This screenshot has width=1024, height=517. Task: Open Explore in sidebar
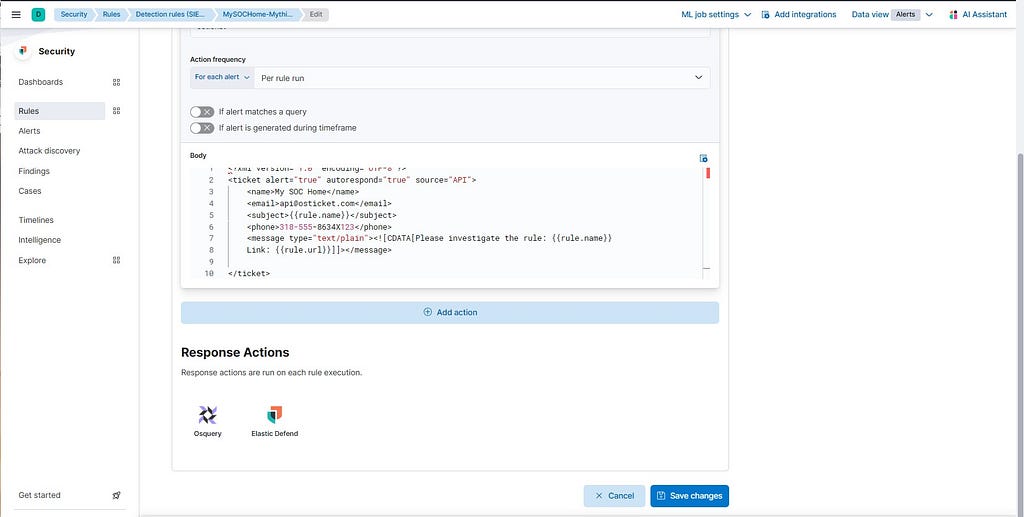[x=32, y=260]
